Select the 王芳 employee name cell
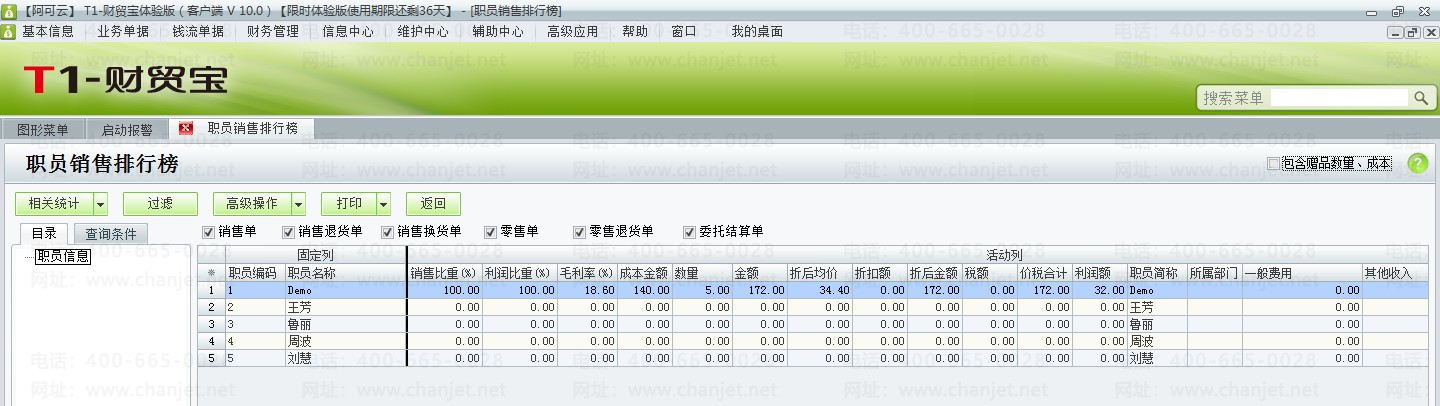This screenshot has height=406, width=1440. pos(345,307)
